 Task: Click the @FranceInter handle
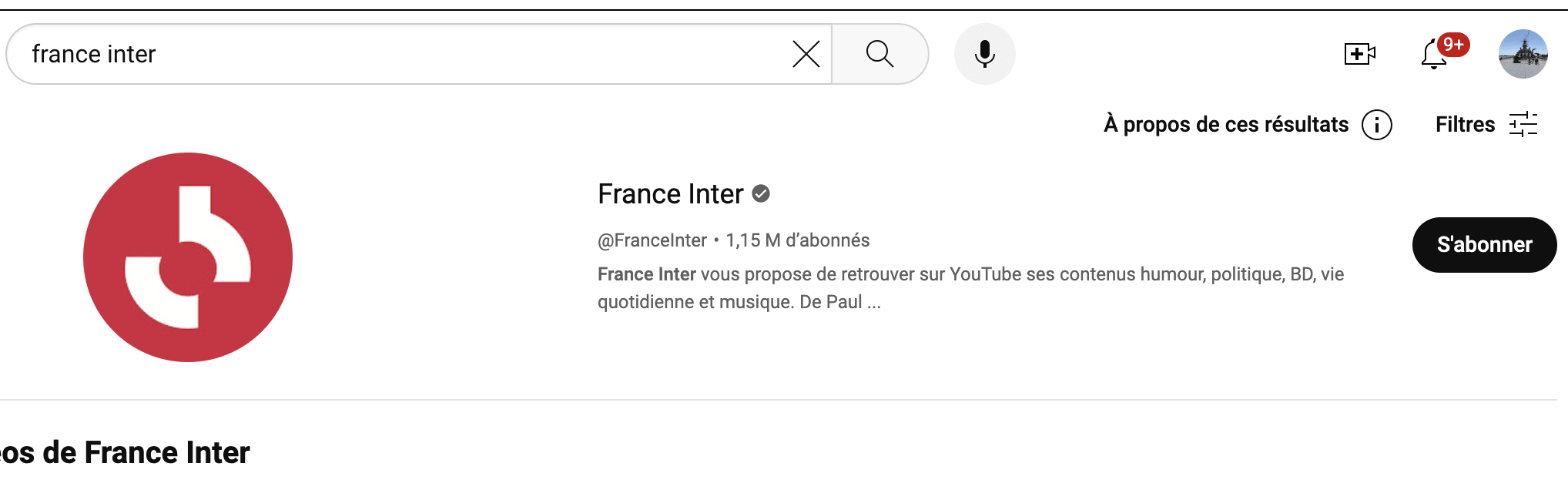click(652, 240)
